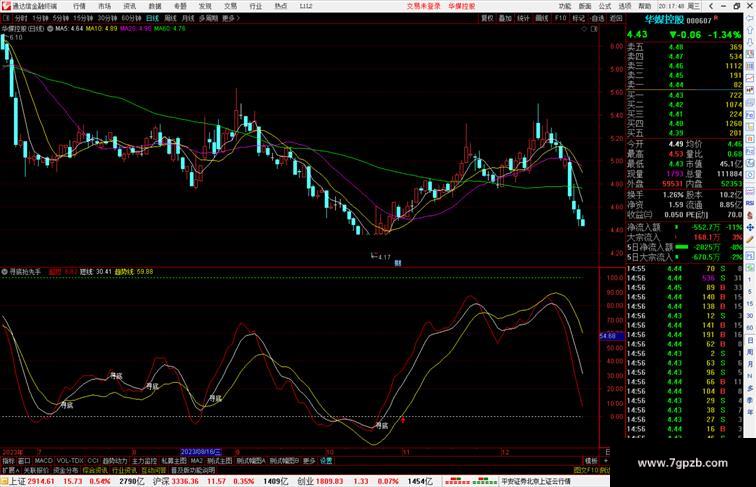Switch sub-indicator to CCI
This screenshot has height=487, width=756.
click(x=93, y=461)
